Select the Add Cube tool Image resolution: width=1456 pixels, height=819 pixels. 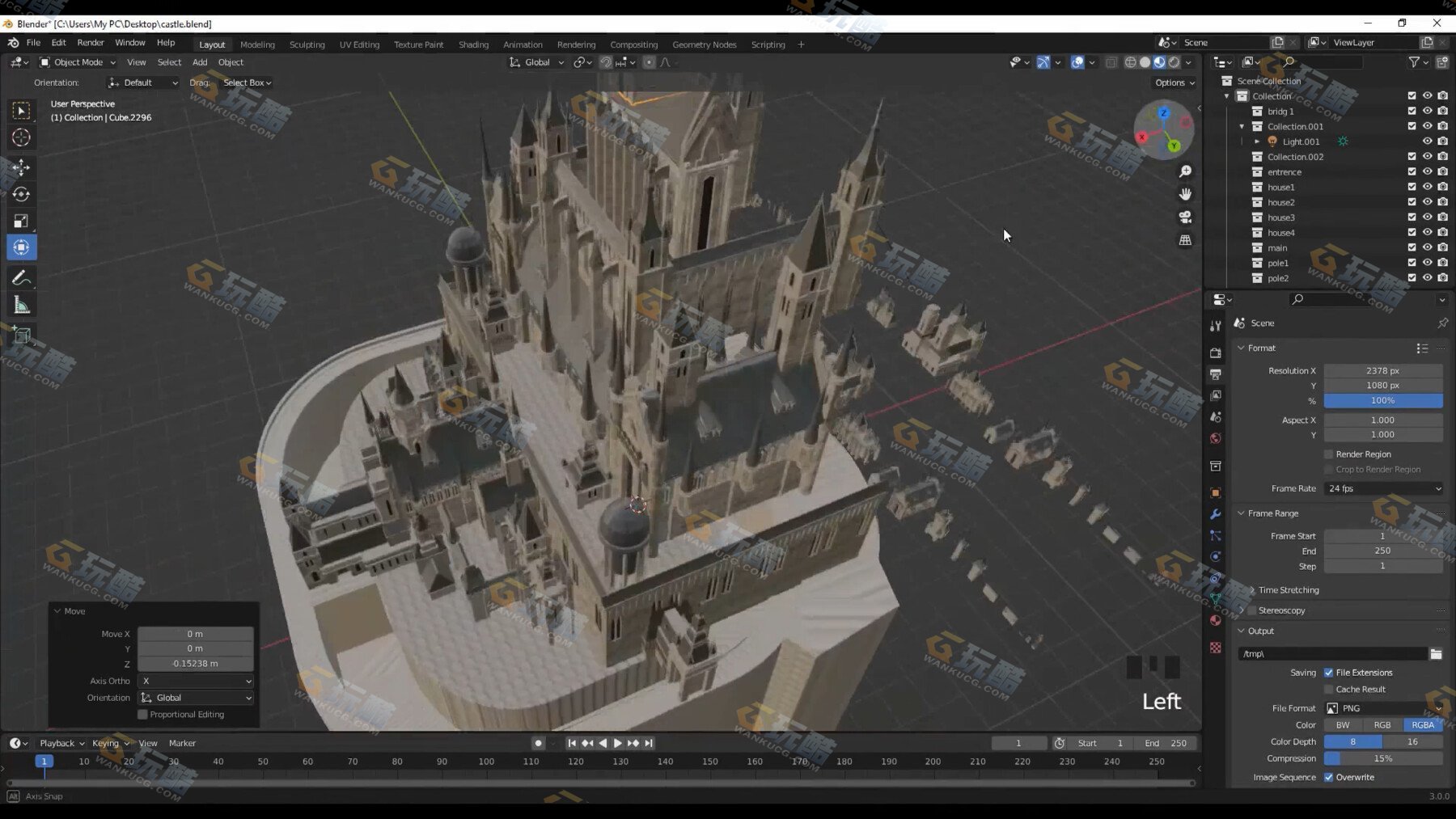[22, 336]
